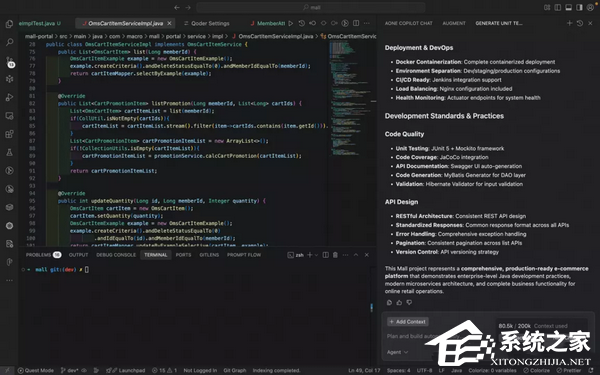Start new chat with plus icon
The image size is (600, 375).
pyautogui.click(x=569, y=23)
